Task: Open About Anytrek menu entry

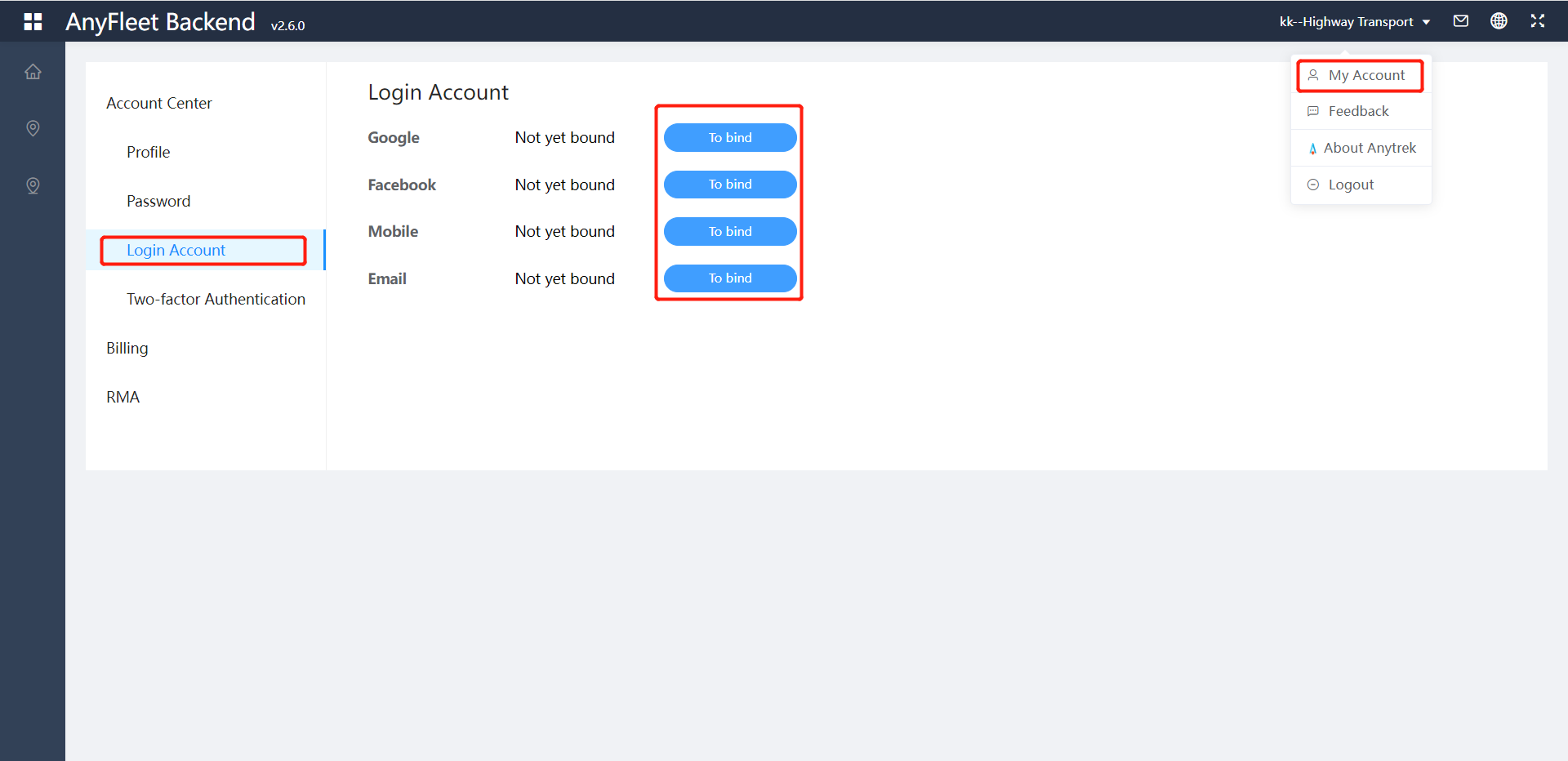Action: click(1369, 148)
